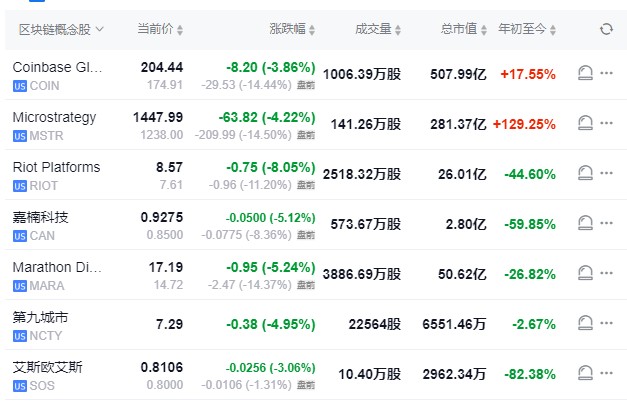The height and width of the screenshot is (406, 627).
Task: Click volume 22564股
Action: [x=375, y=324]
